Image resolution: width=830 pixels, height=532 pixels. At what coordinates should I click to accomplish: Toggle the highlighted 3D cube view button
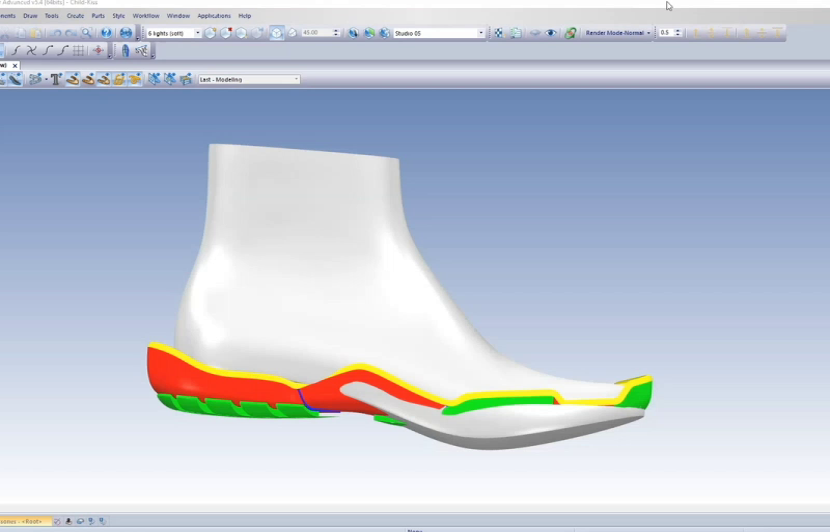[276, 33]
